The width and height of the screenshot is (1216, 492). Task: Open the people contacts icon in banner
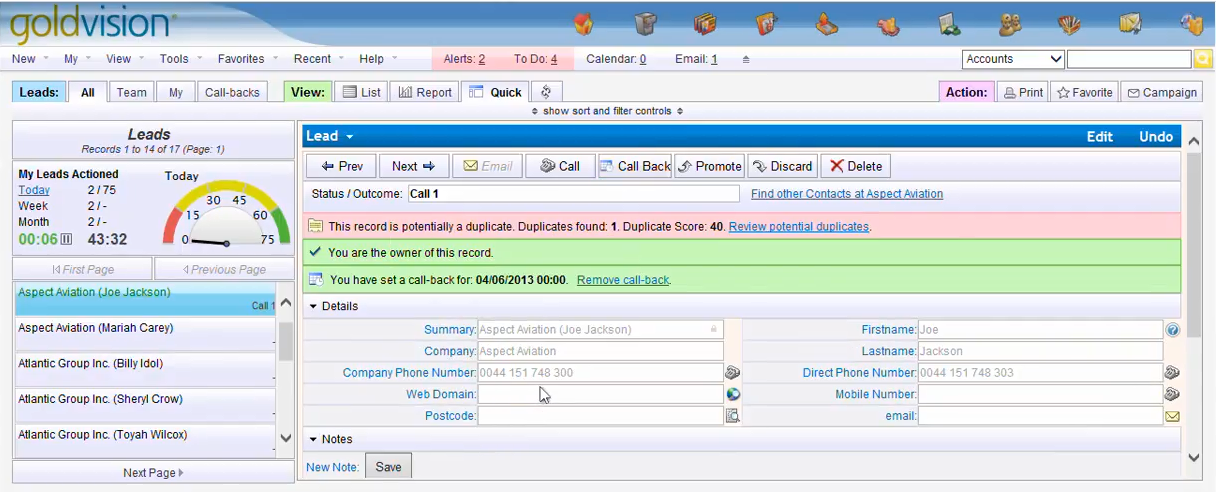pos(1010,24)
